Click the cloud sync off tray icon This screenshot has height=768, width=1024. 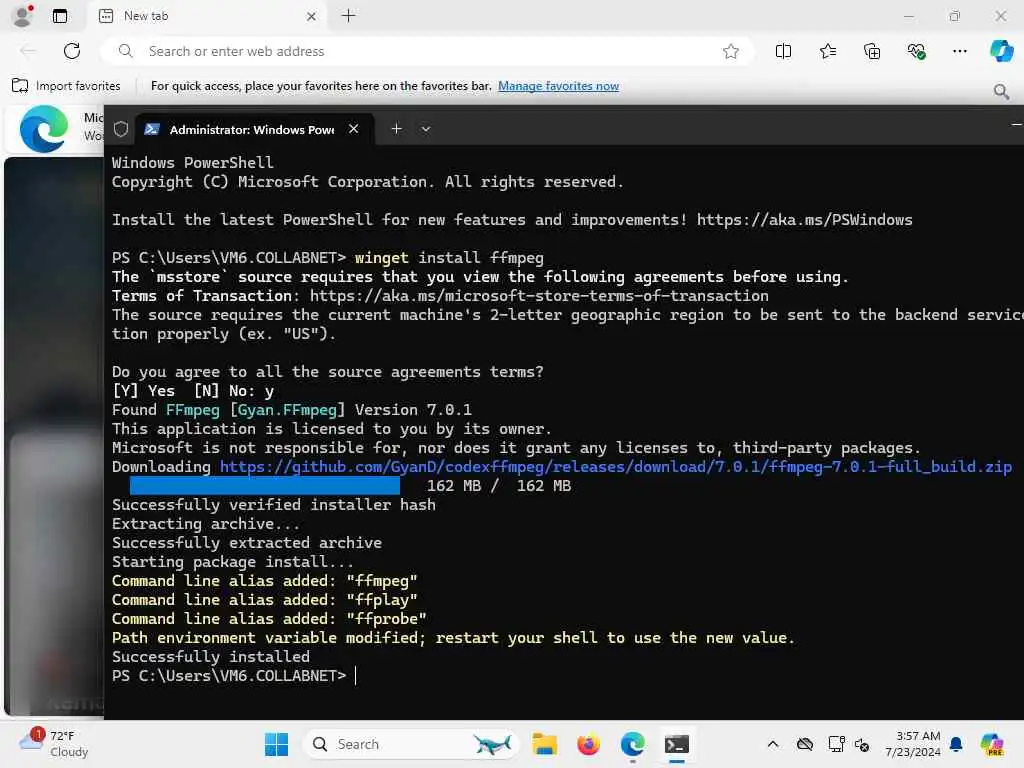(805, 744)
